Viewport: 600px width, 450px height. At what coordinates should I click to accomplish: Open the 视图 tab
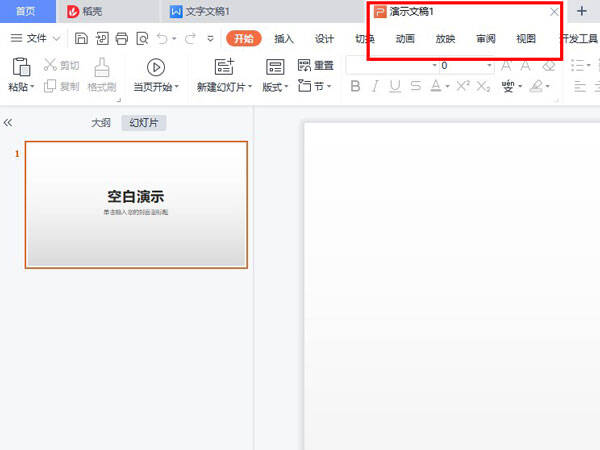click(526, 39)
